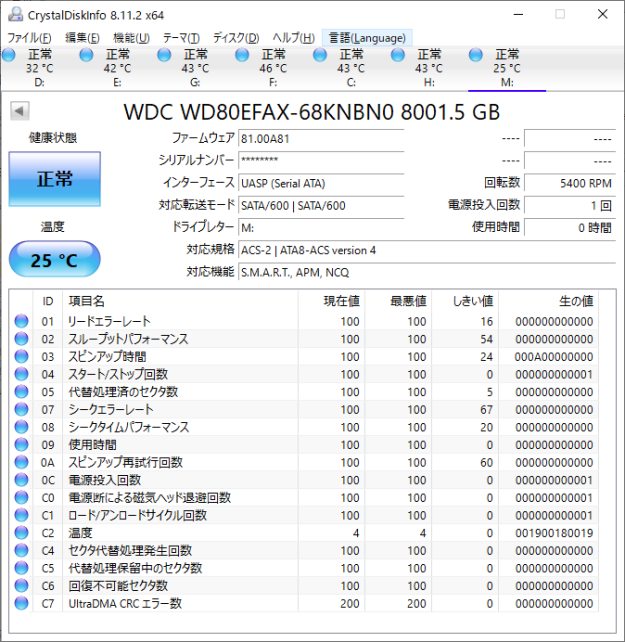Click the 対応機能 field S.M.A.R.T., APM, NCQ
Image resolution: width=625 pixels, height=642 pixels.
pyautogui.click(x=427, y=272)
